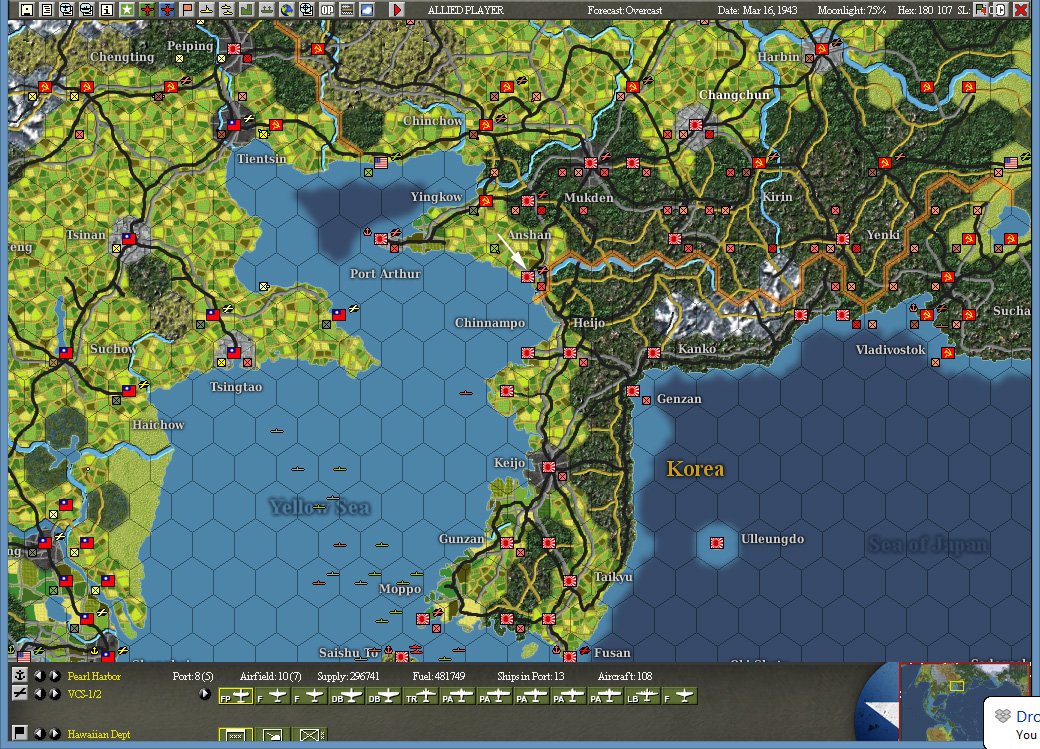1040x749 pixels.
Task: Click the left arrow beside Hawaiian Dept
Action: tap(39, 731)
